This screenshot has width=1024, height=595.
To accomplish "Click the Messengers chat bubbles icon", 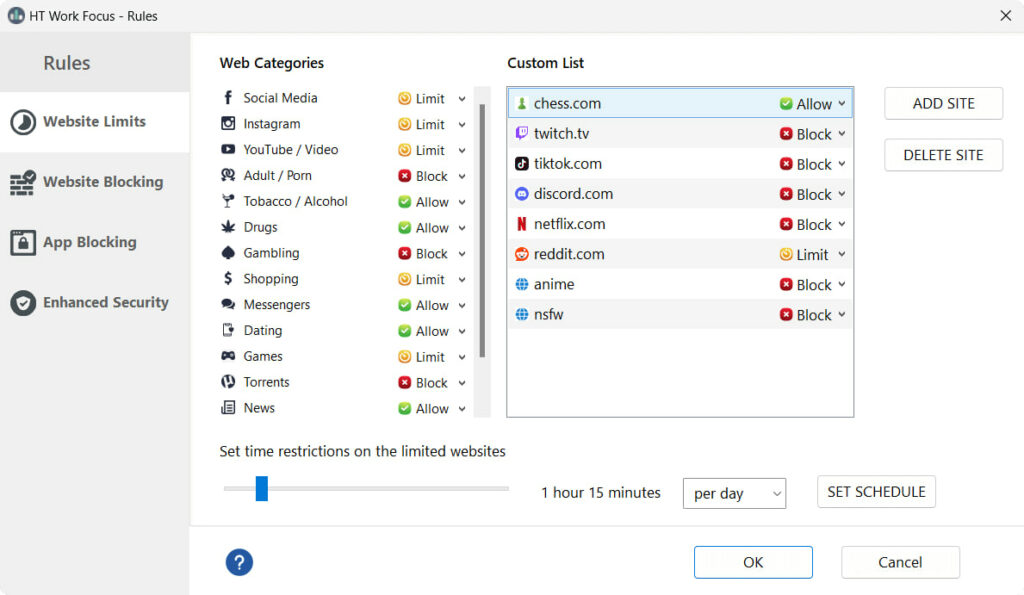I will tap(228, 304).
